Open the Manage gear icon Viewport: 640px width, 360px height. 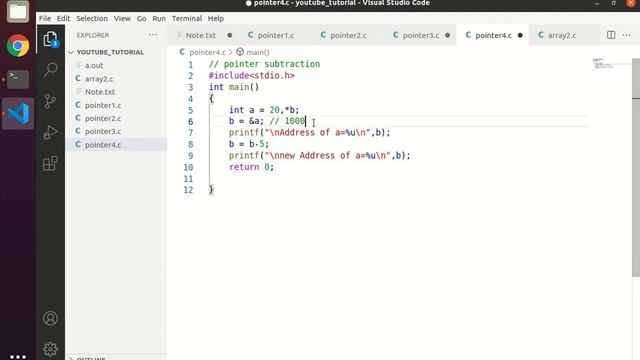click(x=51, y=349)
